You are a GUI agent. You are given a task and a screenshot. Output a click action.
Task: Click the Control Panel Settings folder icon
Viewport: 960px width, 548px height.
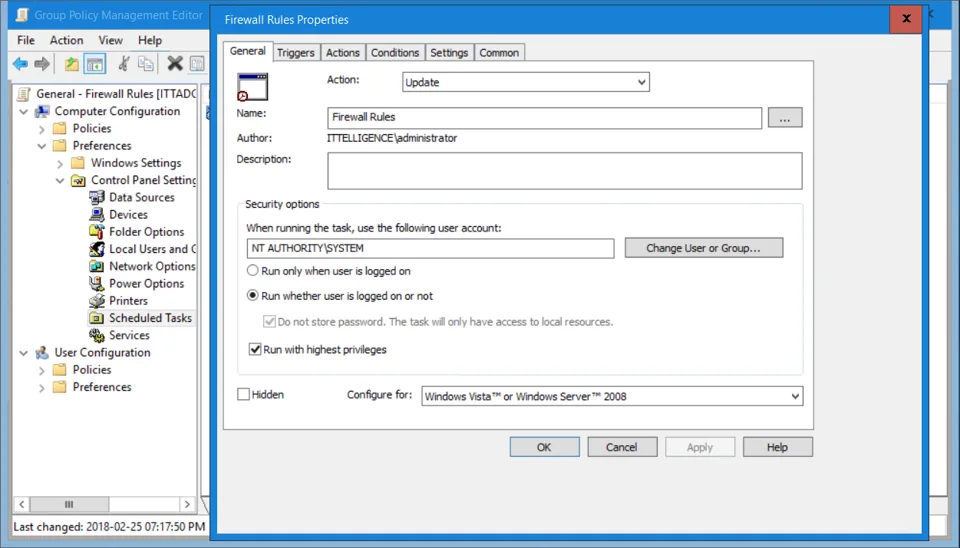78,180
